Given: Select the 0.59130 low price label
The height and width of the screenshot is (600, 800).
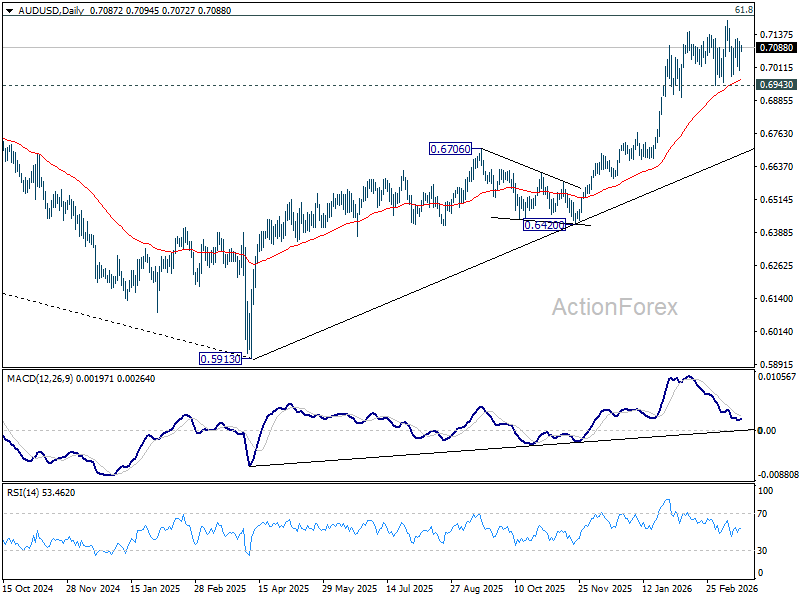Looking at the screenshot, I should tap(220, 359).
